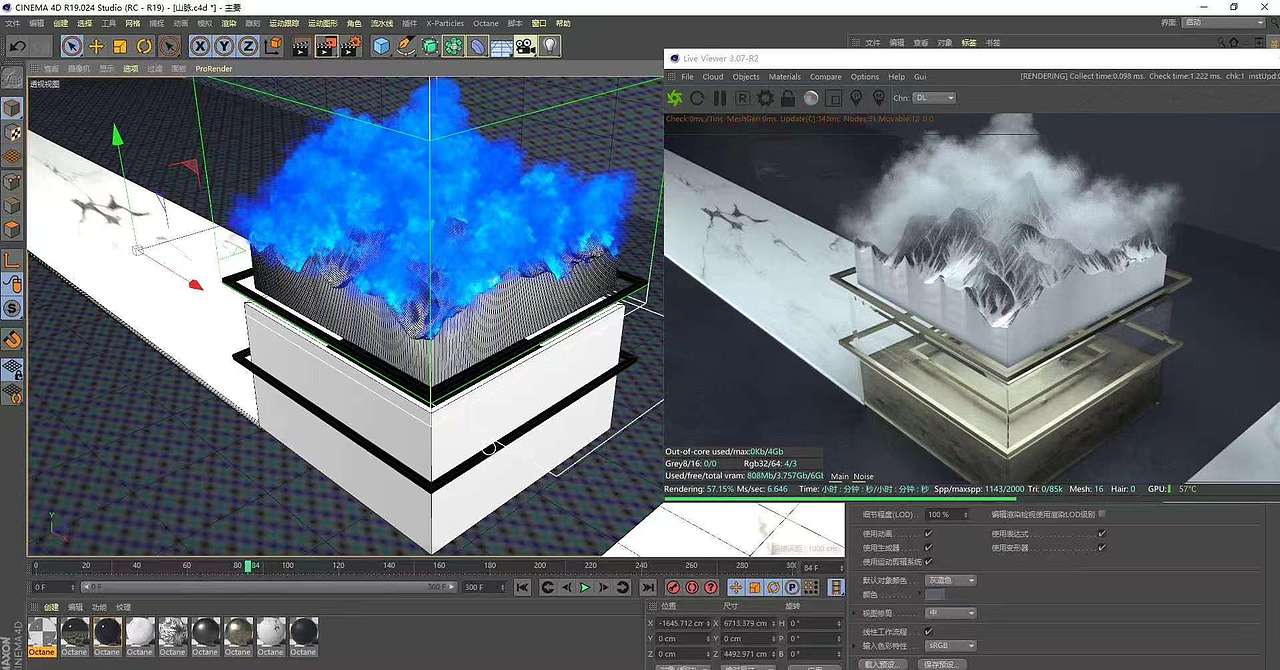Screen dimensions: 1280x670
Task: Go to start of animation
Action: [522, 587]
